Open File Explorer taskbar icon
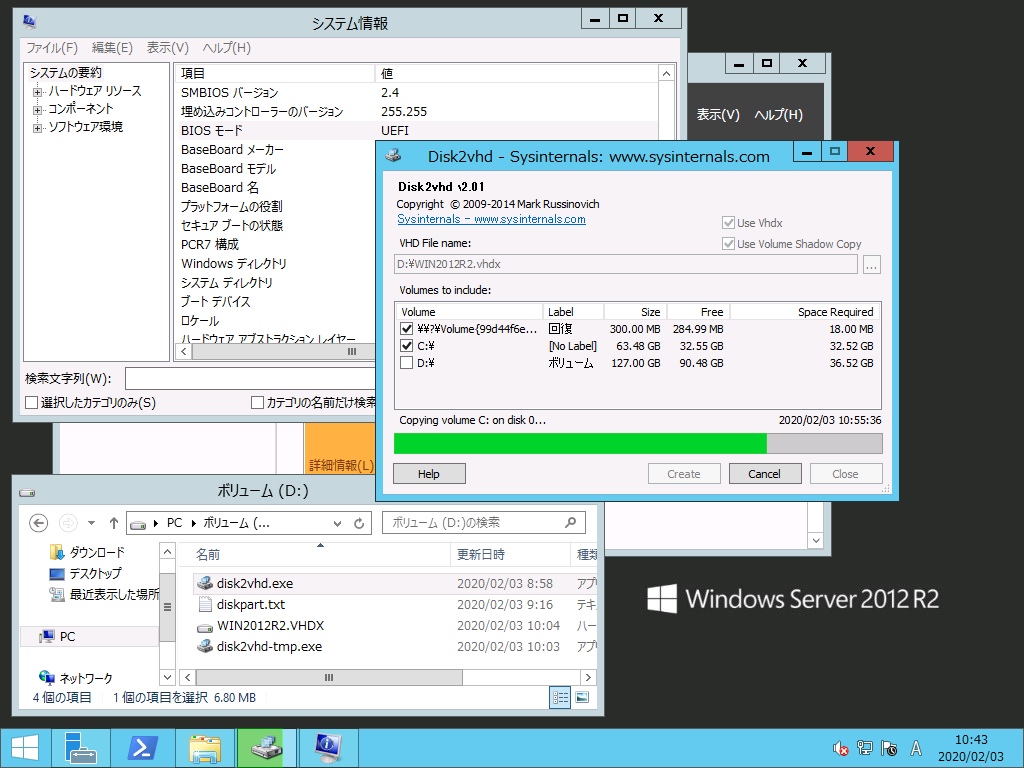Screen dimensions: 1024x768 (205, 748)
